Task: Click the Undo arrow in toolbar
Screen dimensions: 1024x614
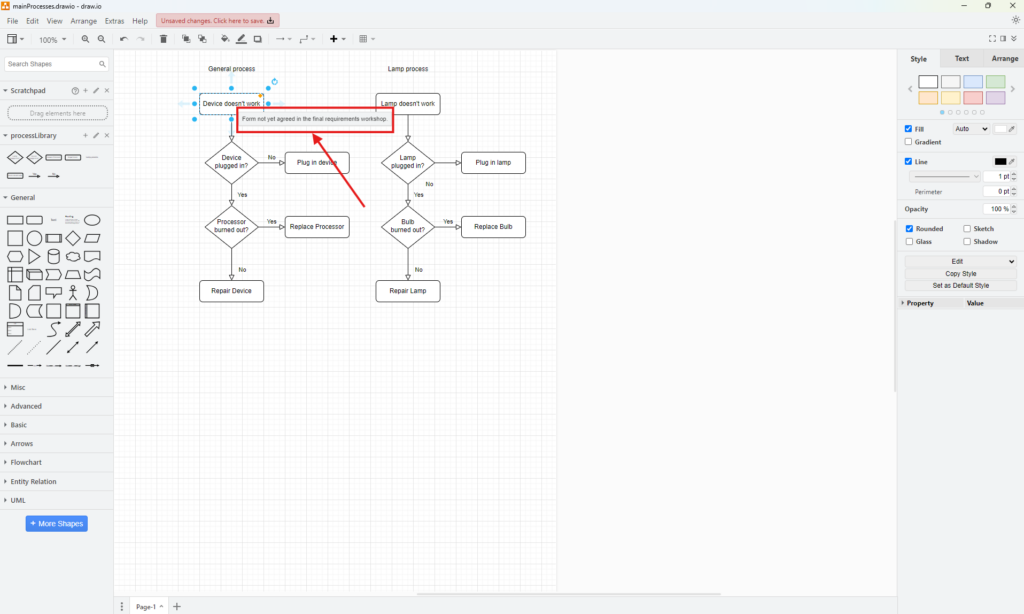Action: pyautogui.click(x=124, y=39)
